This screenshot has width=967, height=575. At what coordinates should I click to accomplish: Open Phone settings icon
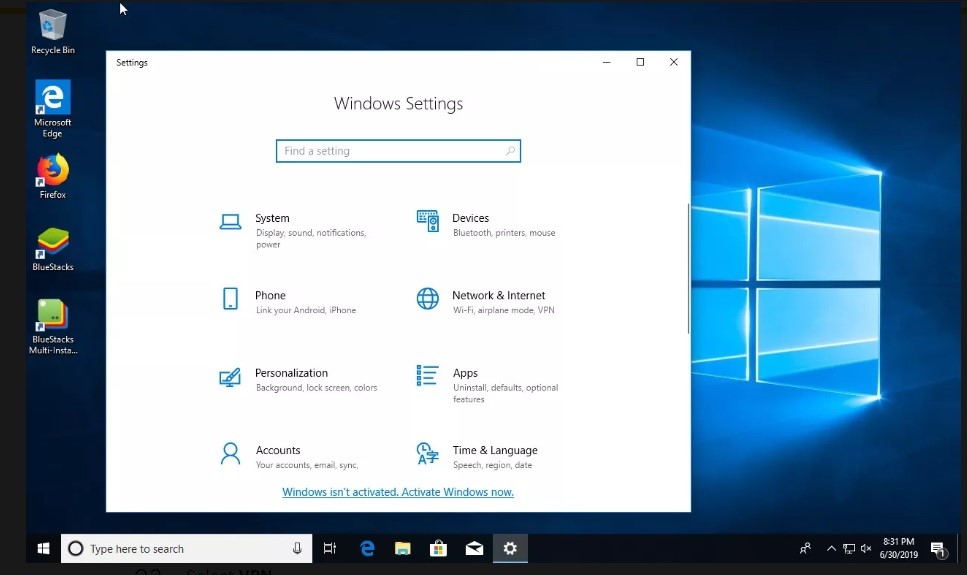[231, 299]
